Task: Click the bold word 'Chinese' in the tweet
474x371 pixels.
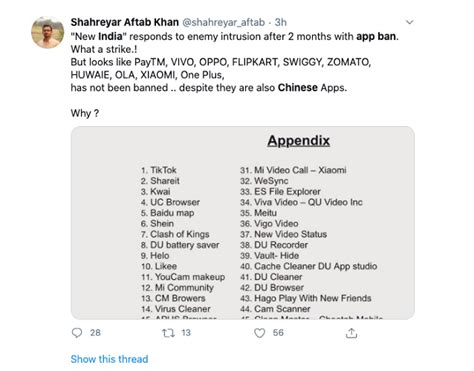Action: (x=298, y=88)
